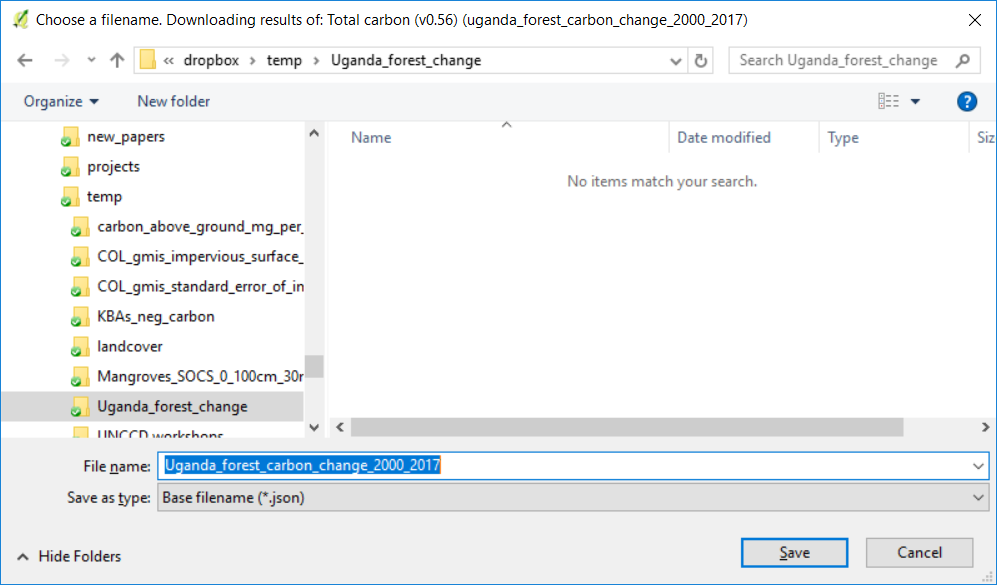The height and width of the screenshot is (585, 997).
Task: Collapse the folder pane via Hide Folders
Action: coord(69,556)
